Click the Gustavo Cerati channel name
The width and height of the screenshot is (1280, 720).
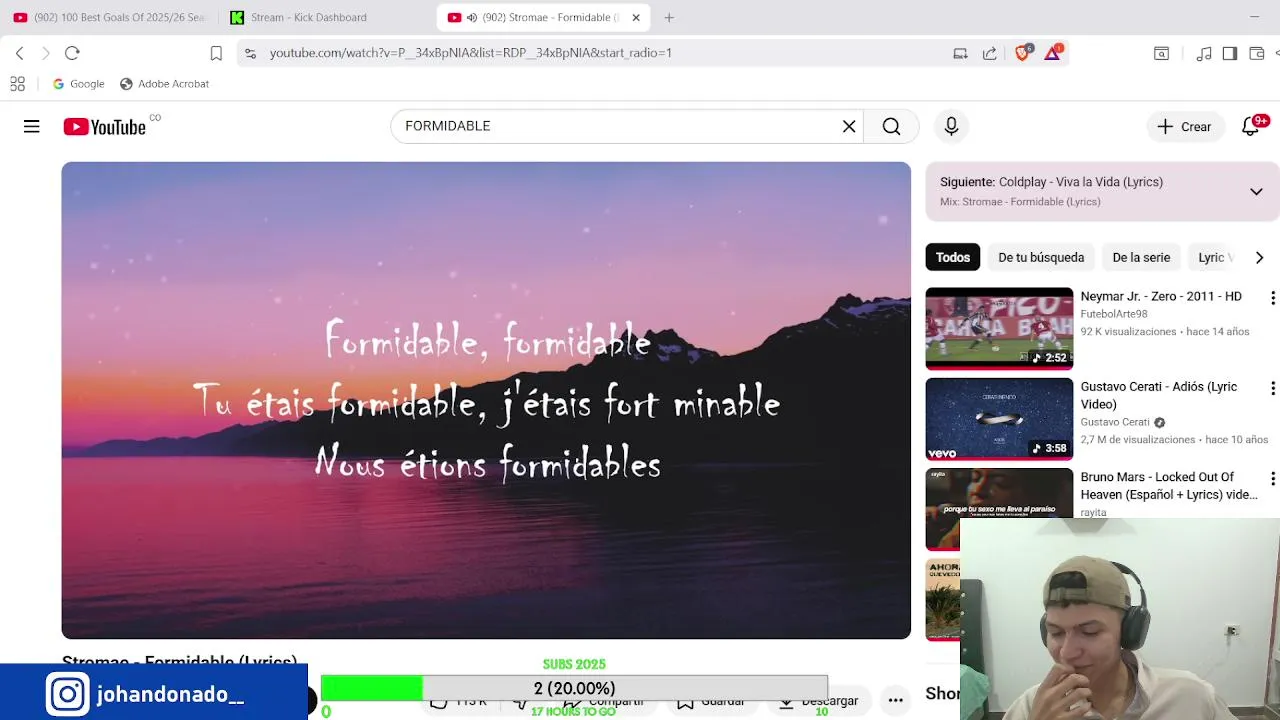coord(1115,422)
